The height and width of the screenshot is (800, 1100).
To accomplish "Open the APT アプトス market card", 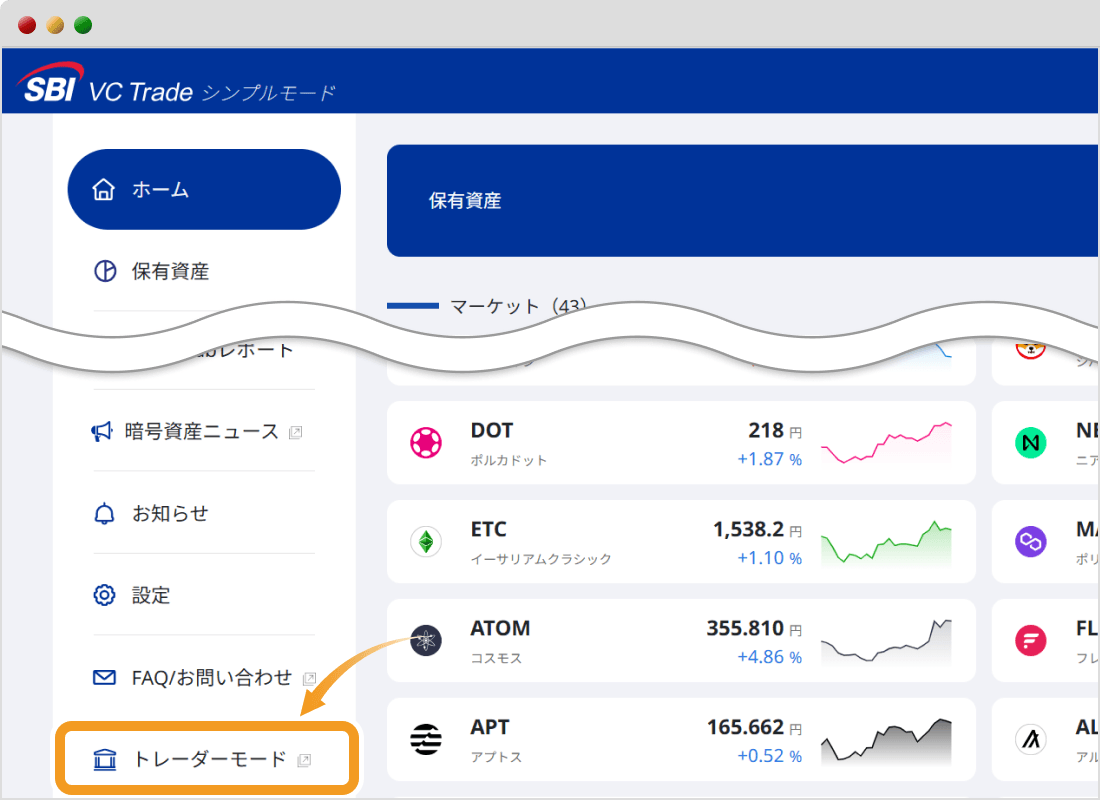I will 681,740.
